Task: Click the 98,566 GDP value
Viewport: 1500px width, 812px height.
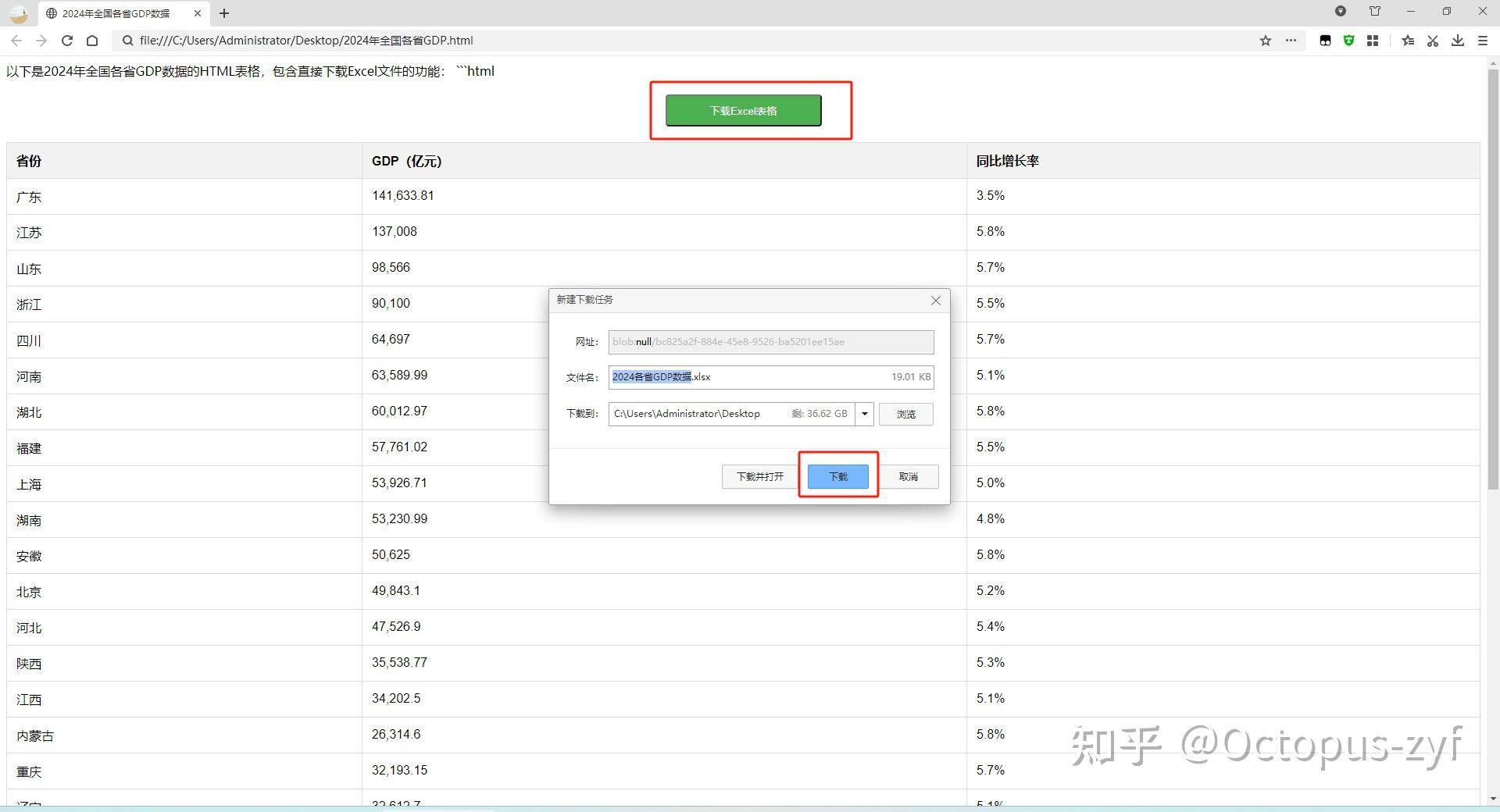Action: (391, 268)
